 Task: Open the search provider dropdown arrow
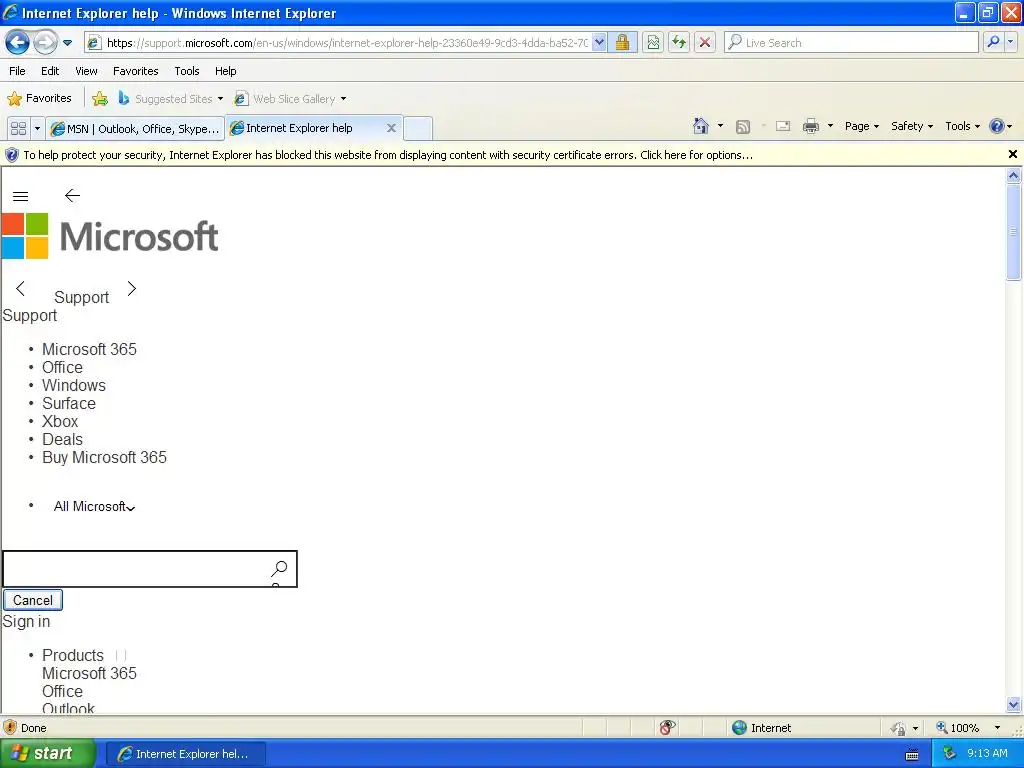pos(1011,42)
